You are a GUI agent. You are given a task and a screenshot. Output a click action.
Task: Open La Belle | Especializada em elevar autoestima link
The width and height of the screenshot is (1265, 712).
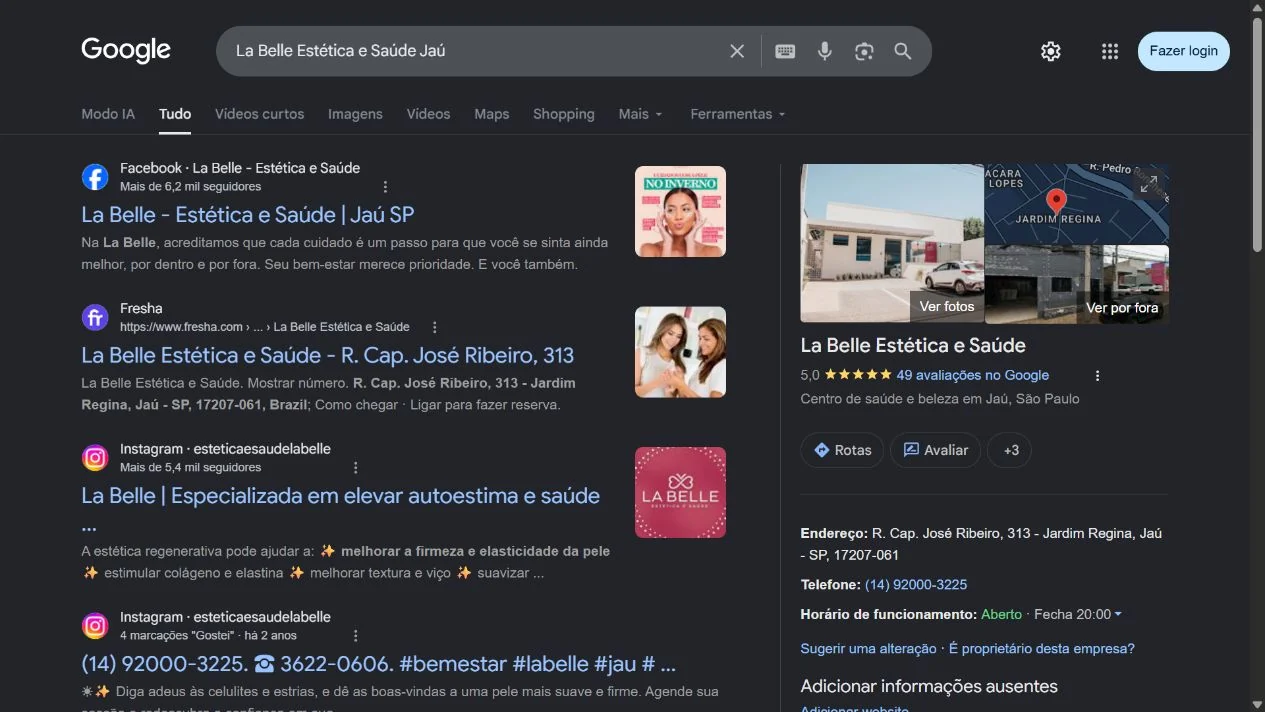click(x=341, y=496)
